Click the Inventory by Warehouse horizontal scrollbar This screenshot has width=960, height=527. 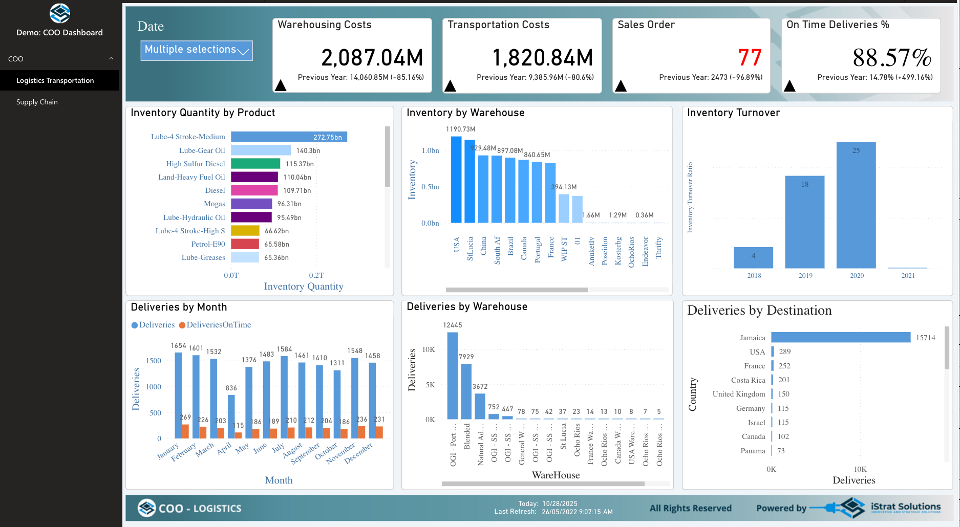[517, 290]
